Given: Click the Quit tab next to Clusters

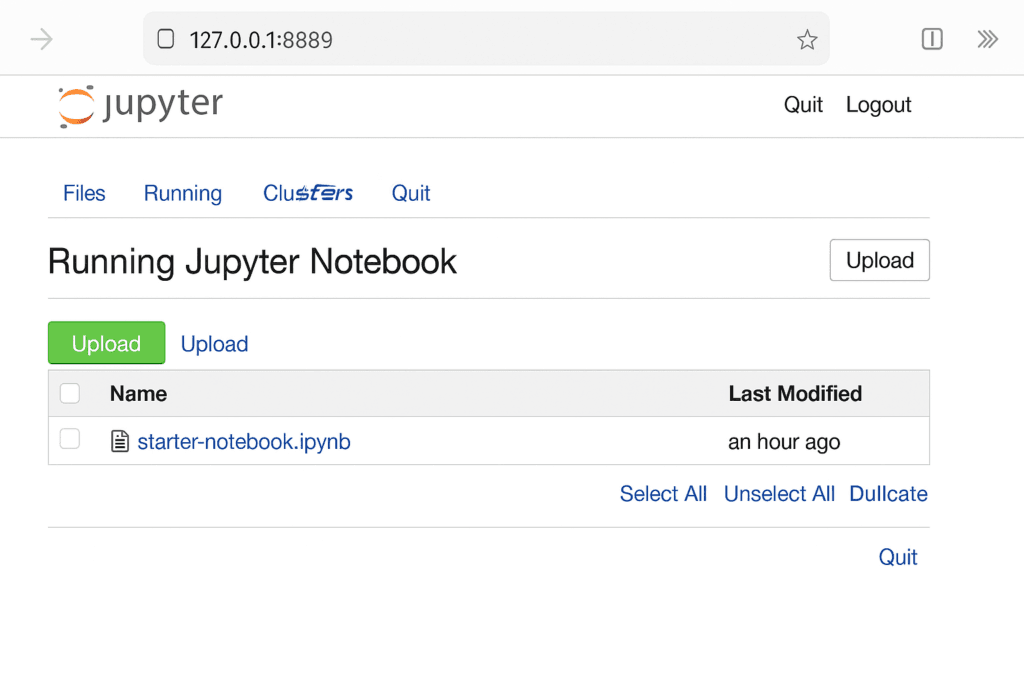Looking at the screenshot, I should click(x=411, y=193).
